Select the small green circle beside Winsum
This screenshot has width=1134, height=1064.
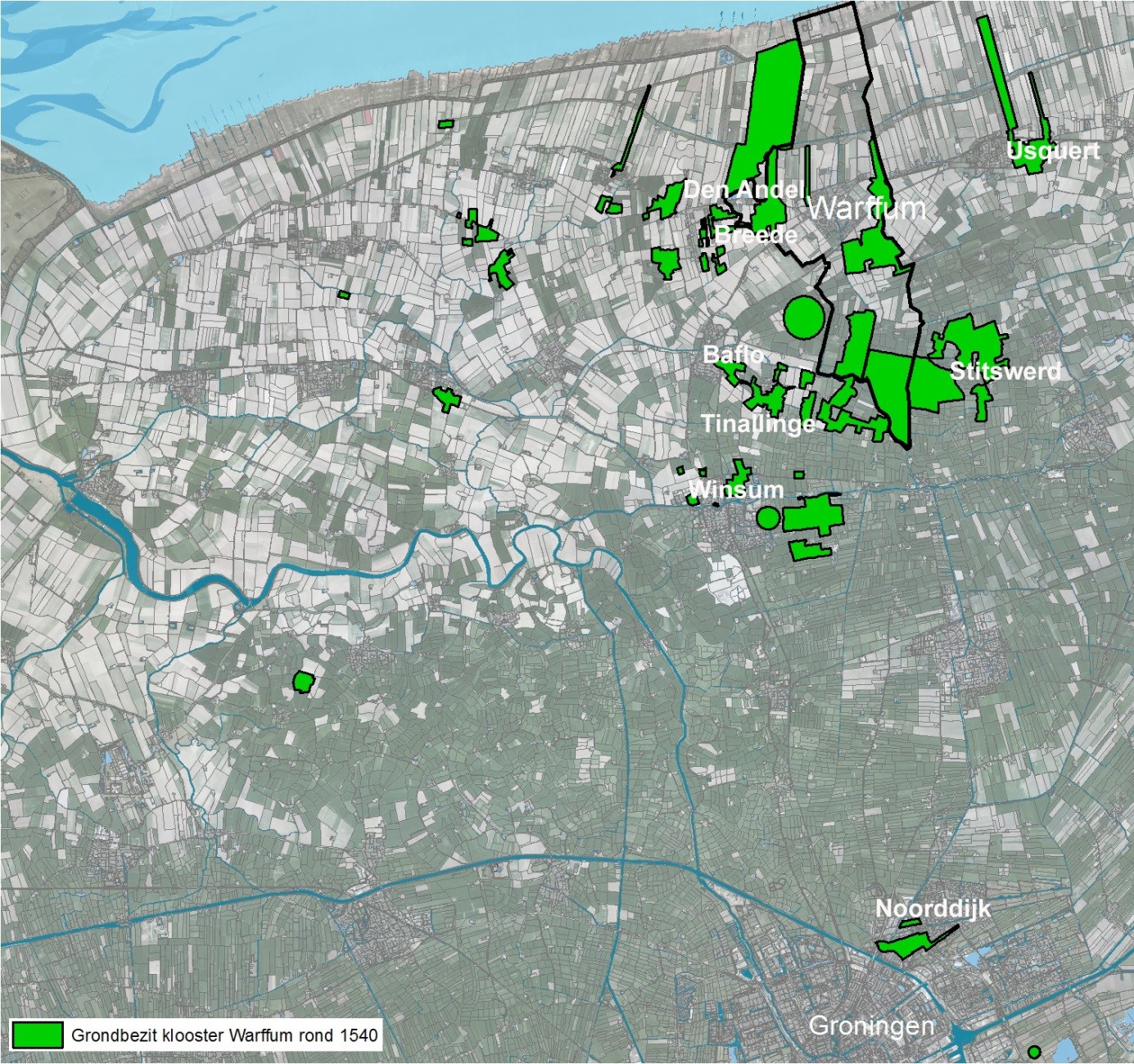tap(767, 517)
